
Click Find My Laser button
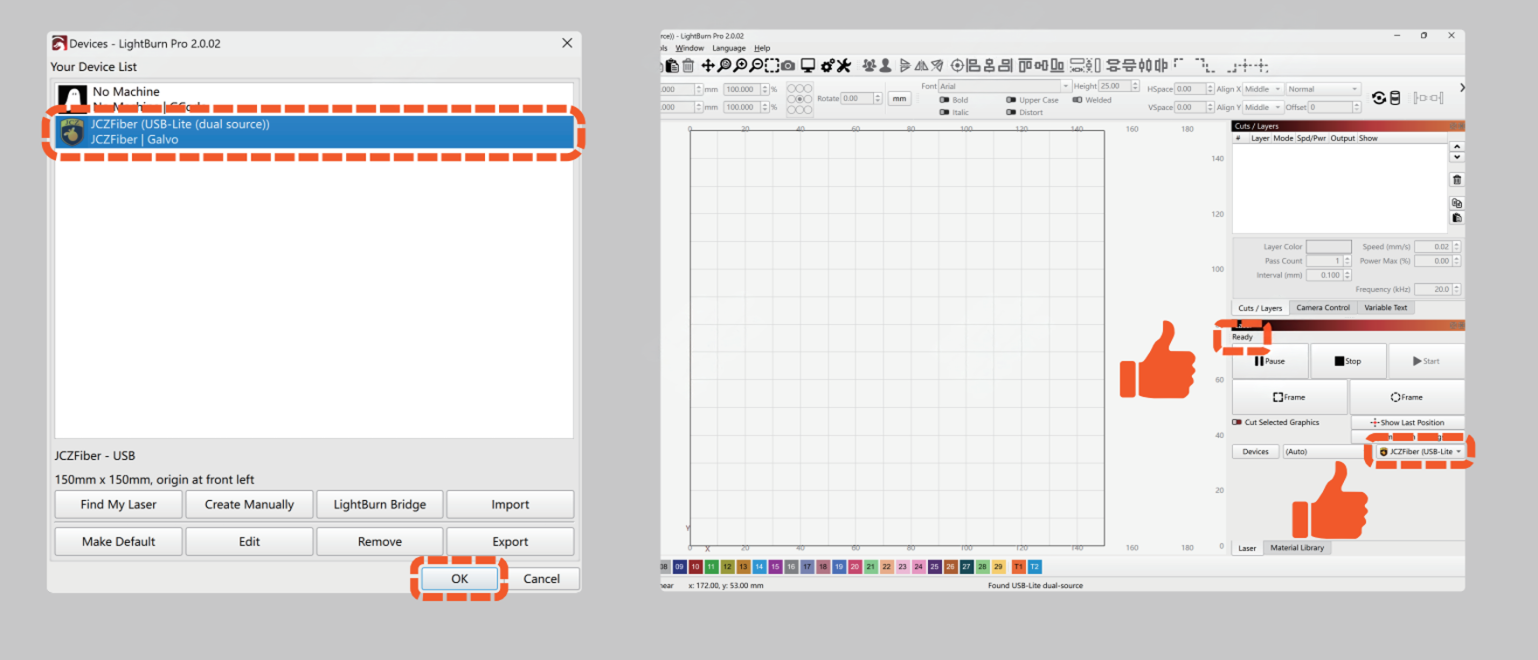click(x=118, y=504)
